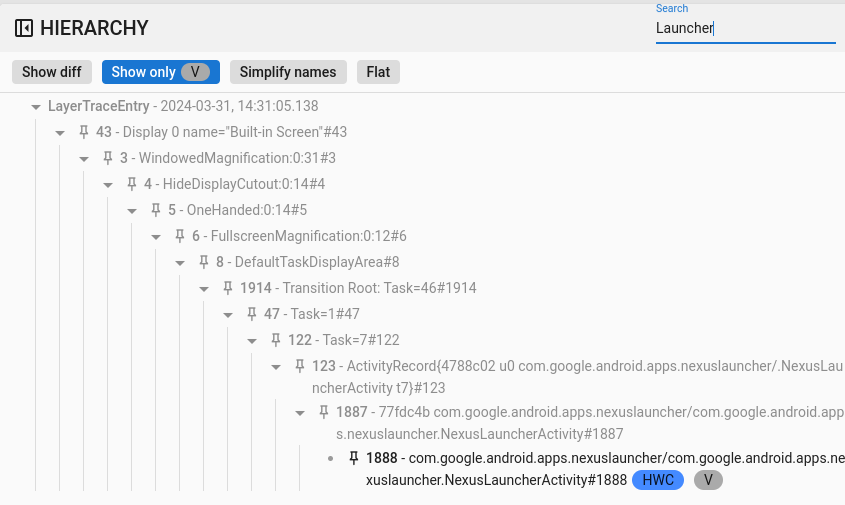
Task: Toggle the Show diff option
Action: coord(52,72)
